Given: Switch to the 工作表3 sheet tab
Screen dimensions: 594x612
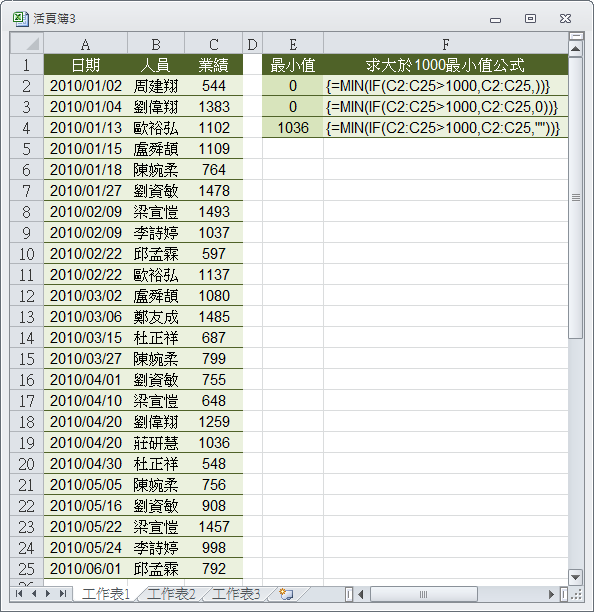Looking at the screenshot, I should (x=236, y=594).
